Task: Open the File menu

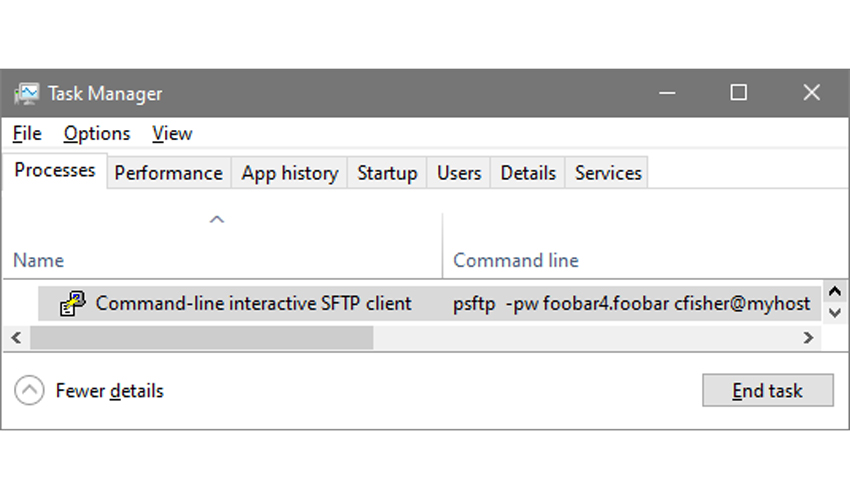Action: click(27, 133)
